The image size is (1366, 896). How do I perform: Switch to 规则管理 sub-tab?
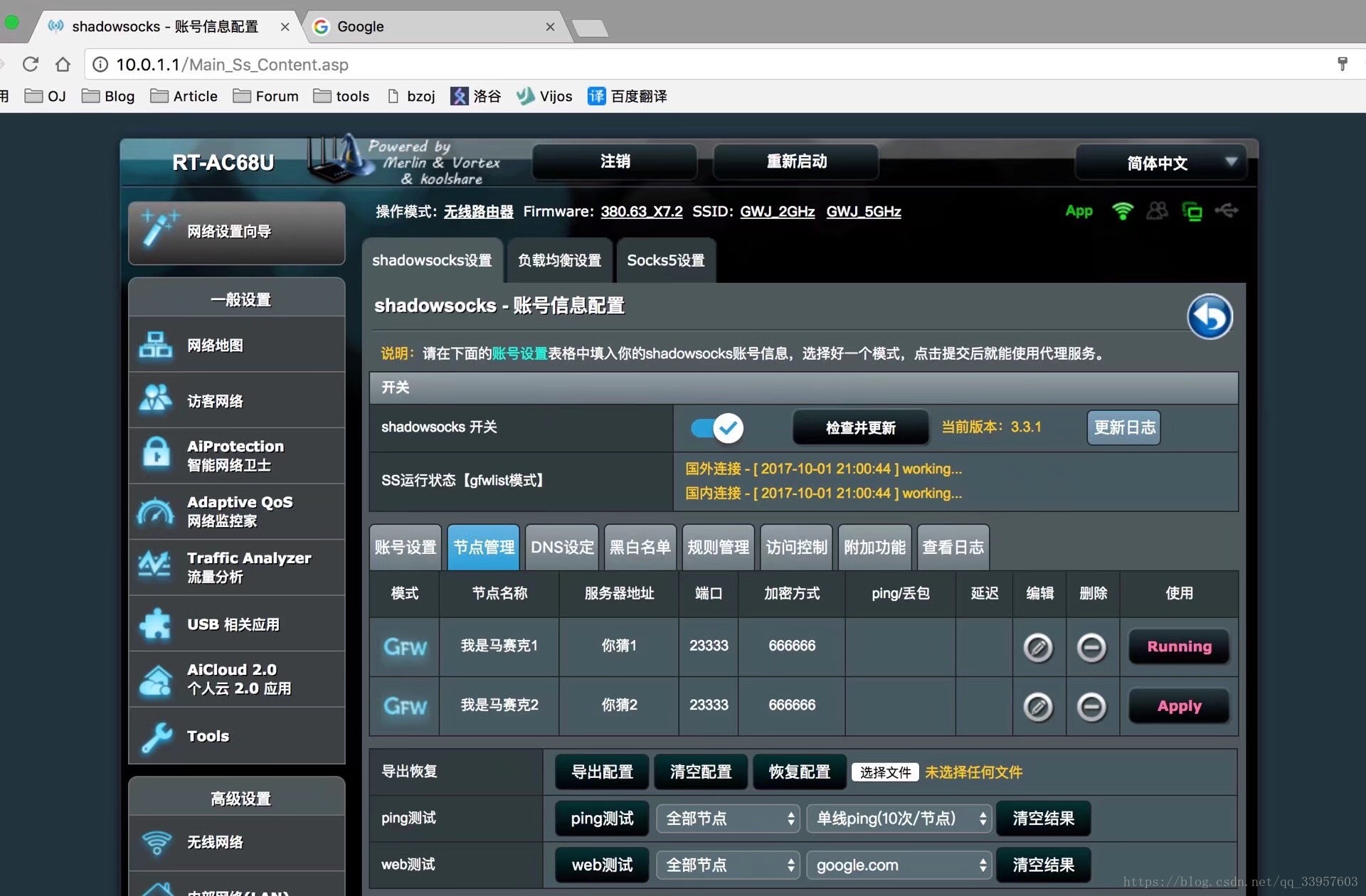point(719,547)
